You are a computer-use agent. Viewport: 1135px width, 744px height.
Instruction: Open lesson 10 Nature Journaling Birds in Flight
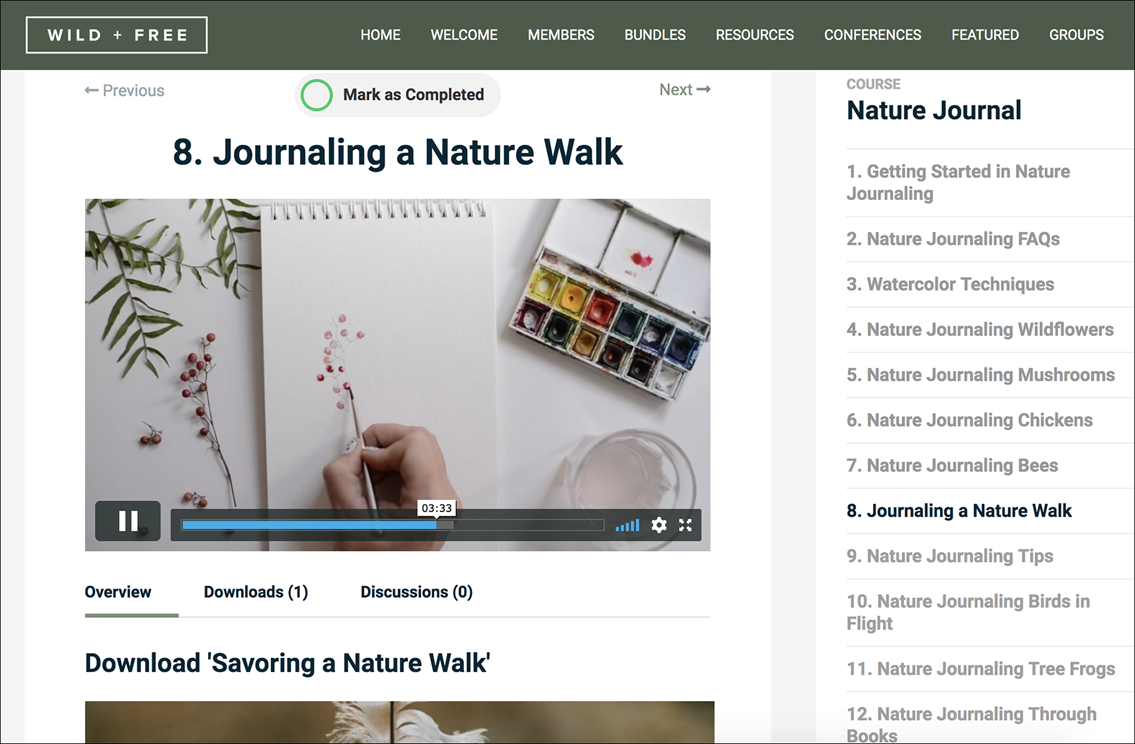[968, 612]
